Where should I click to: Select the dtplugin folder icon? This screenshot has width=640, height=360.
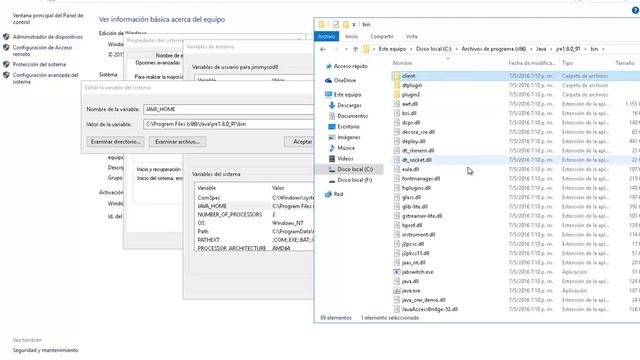coord(397,85)
